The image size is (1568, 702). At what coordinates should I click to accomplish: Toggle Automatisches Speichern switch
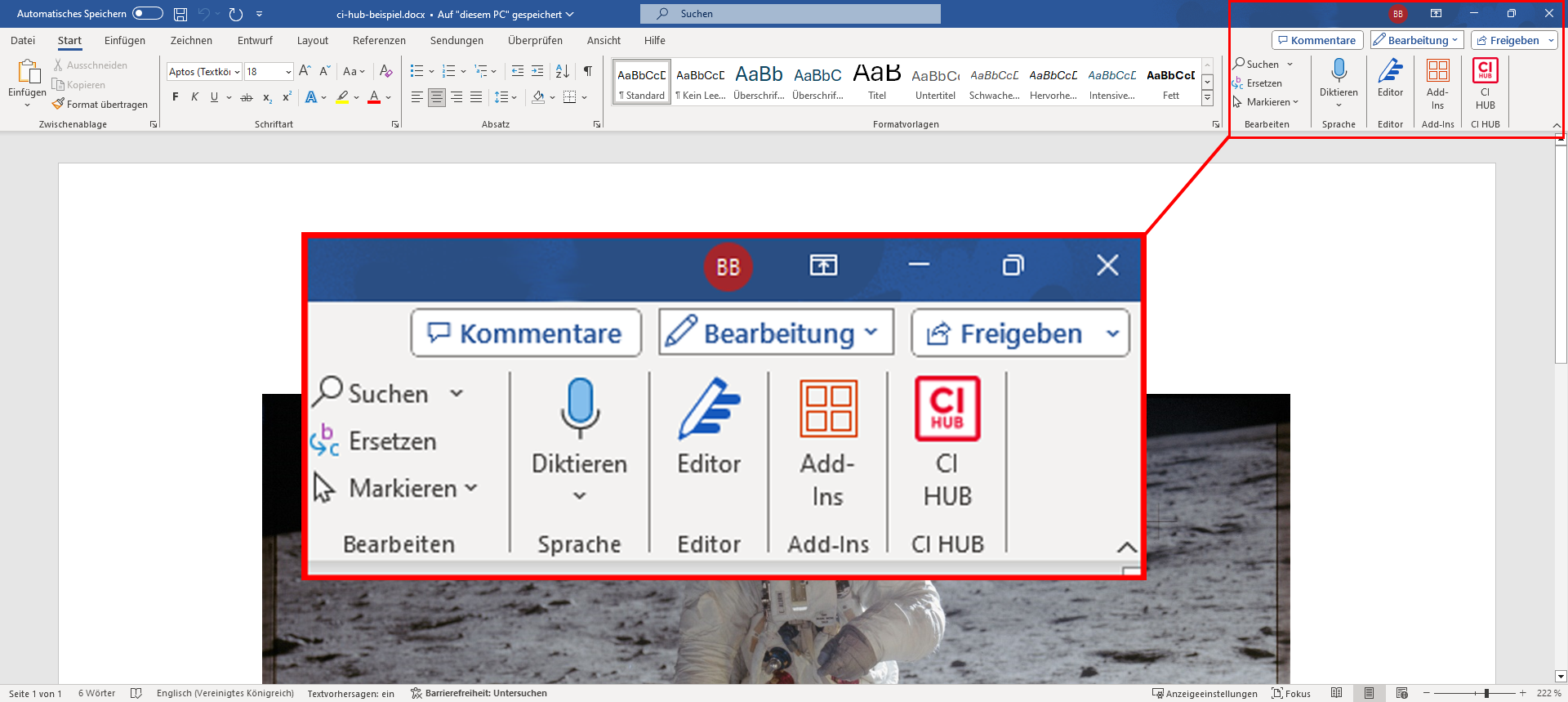148,14
